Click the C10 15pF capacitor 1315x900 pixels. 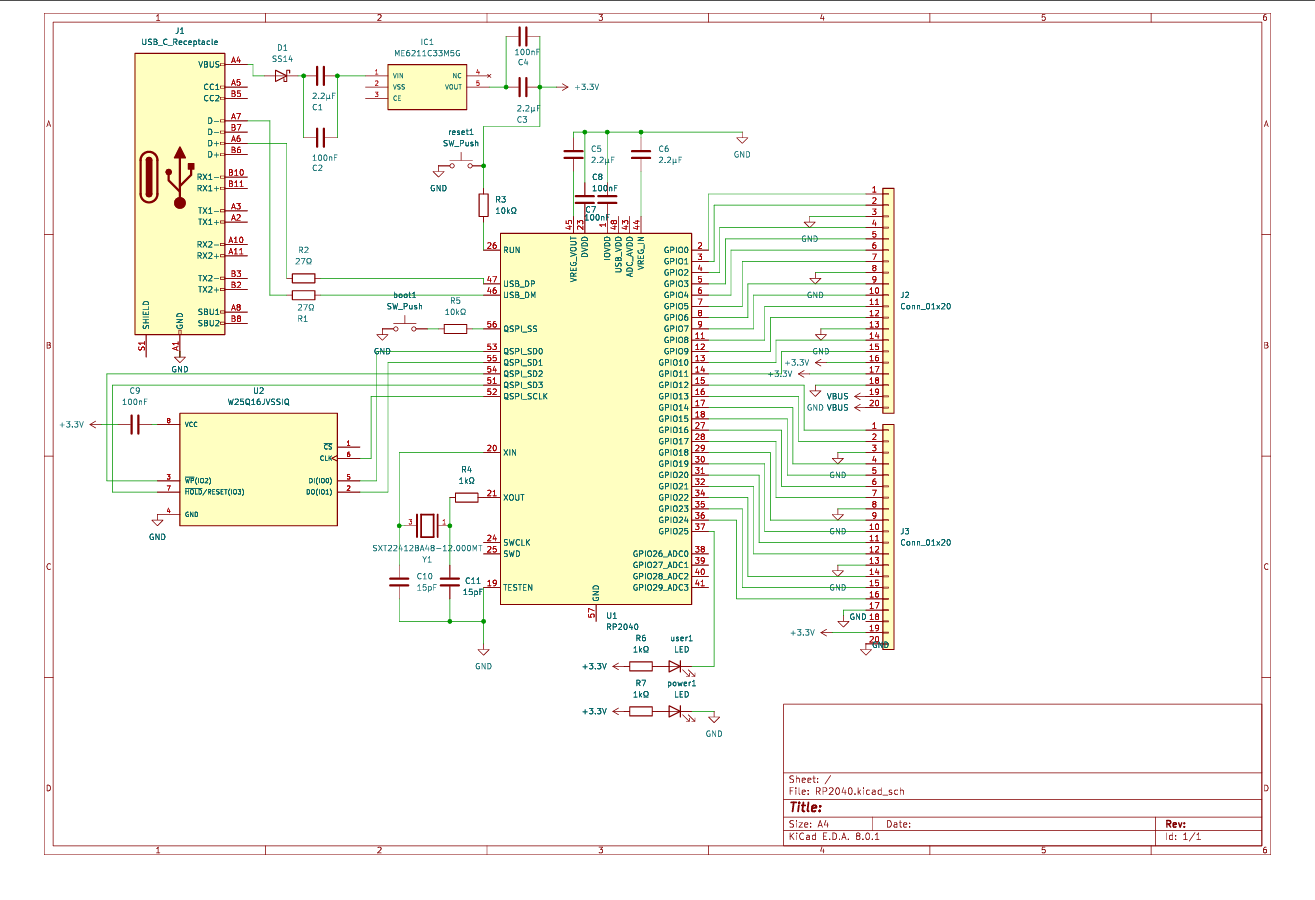(399, 584)
